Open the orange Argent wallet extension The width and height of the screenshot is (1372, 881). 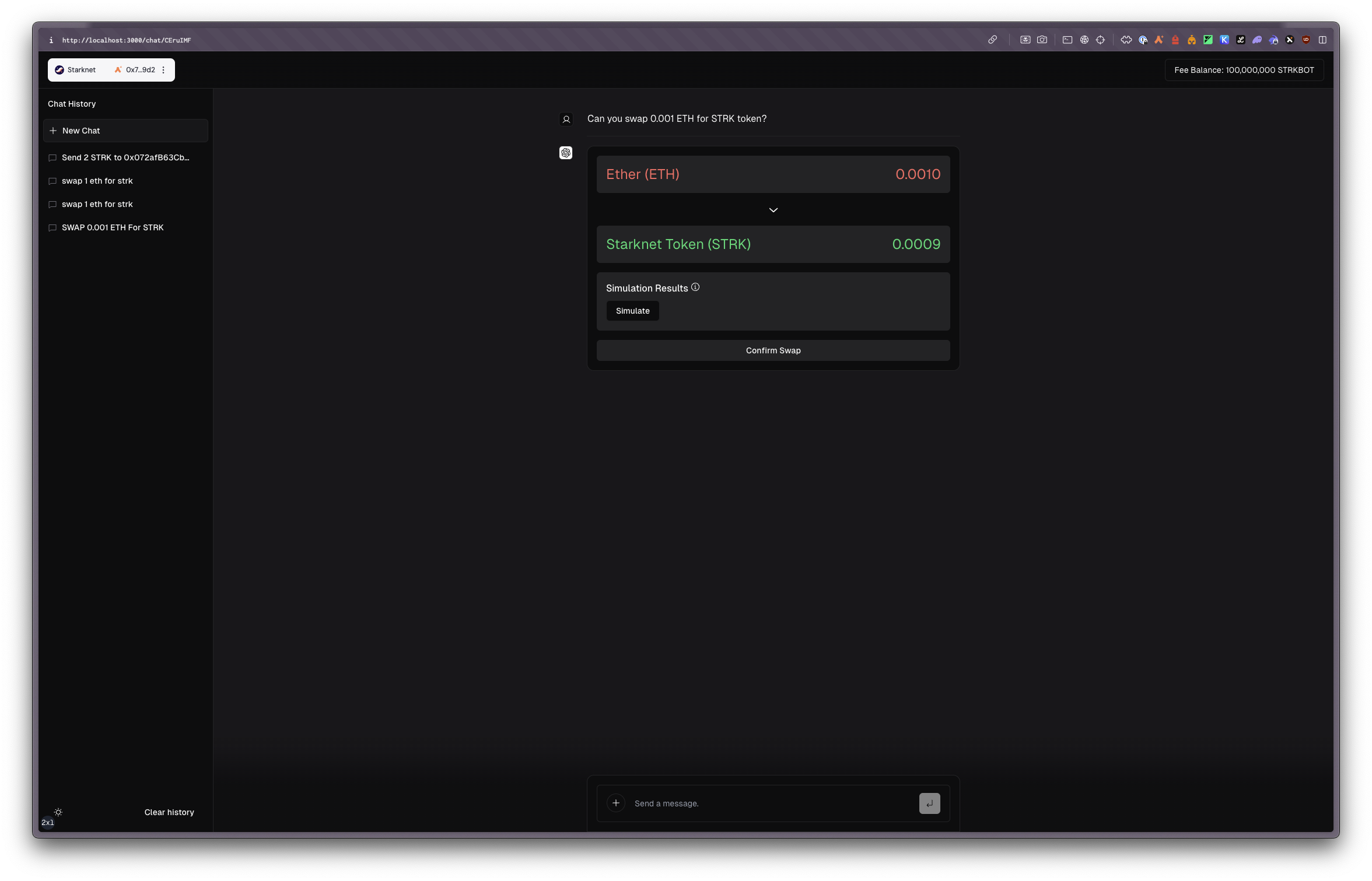pyautogui.click(x=1158, y=40)
